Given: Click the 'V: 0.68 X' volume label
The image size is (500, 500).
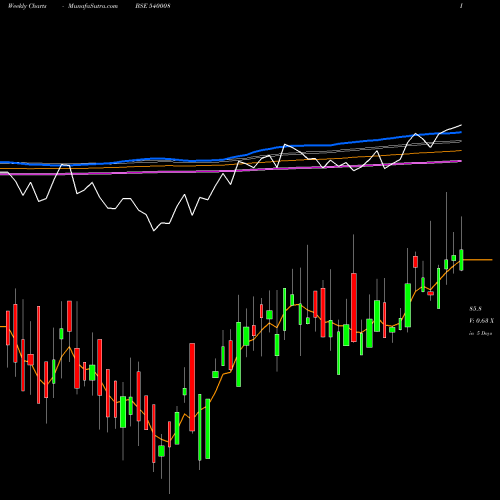Looking at the screenshot, I should [x=481, y=321].
